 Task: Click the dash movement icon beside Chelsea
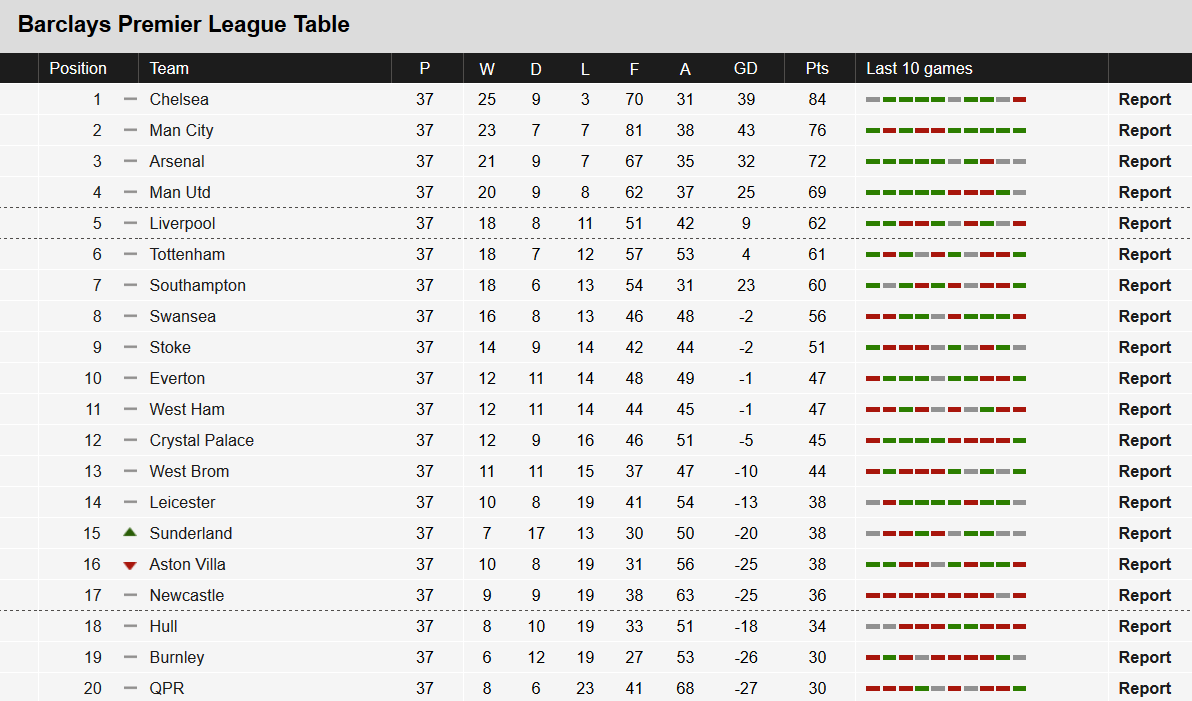pyautogui.click(x=129, y=99)
